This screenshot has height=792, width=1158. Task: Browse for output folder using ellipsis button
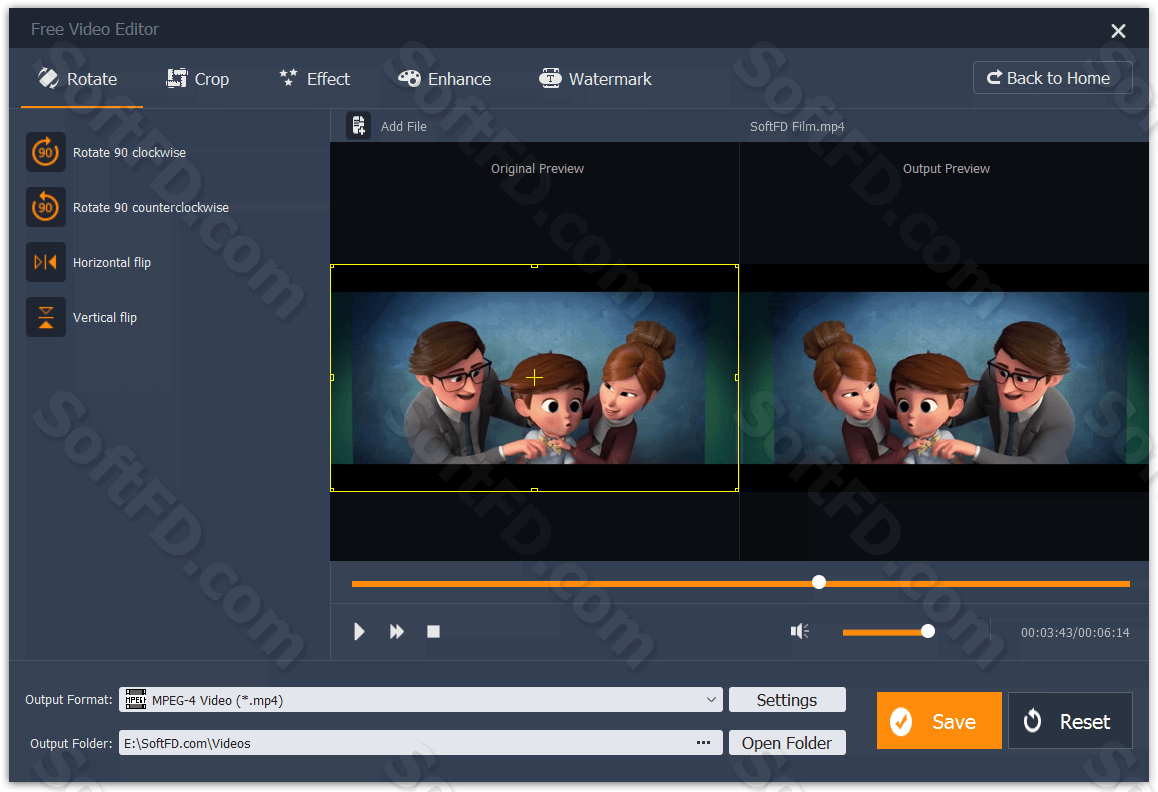[703, 742]
